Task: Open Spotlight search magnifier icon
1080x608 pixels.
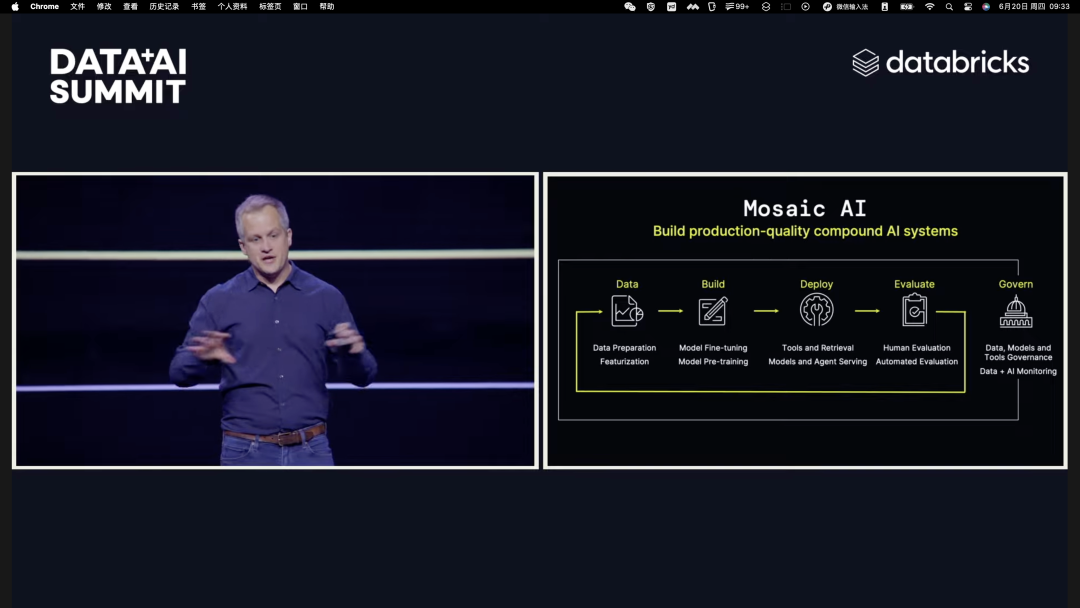Action: (949, 7)
